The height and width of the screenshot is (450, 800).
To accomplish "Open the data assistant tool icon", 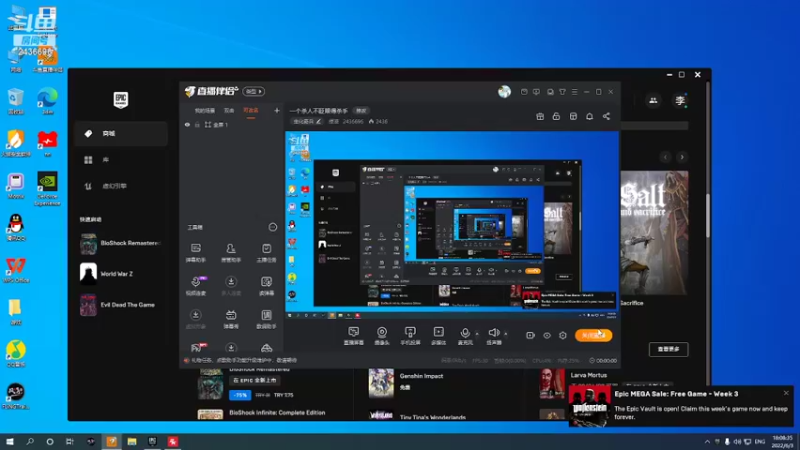I will click(x=266, y=319).
